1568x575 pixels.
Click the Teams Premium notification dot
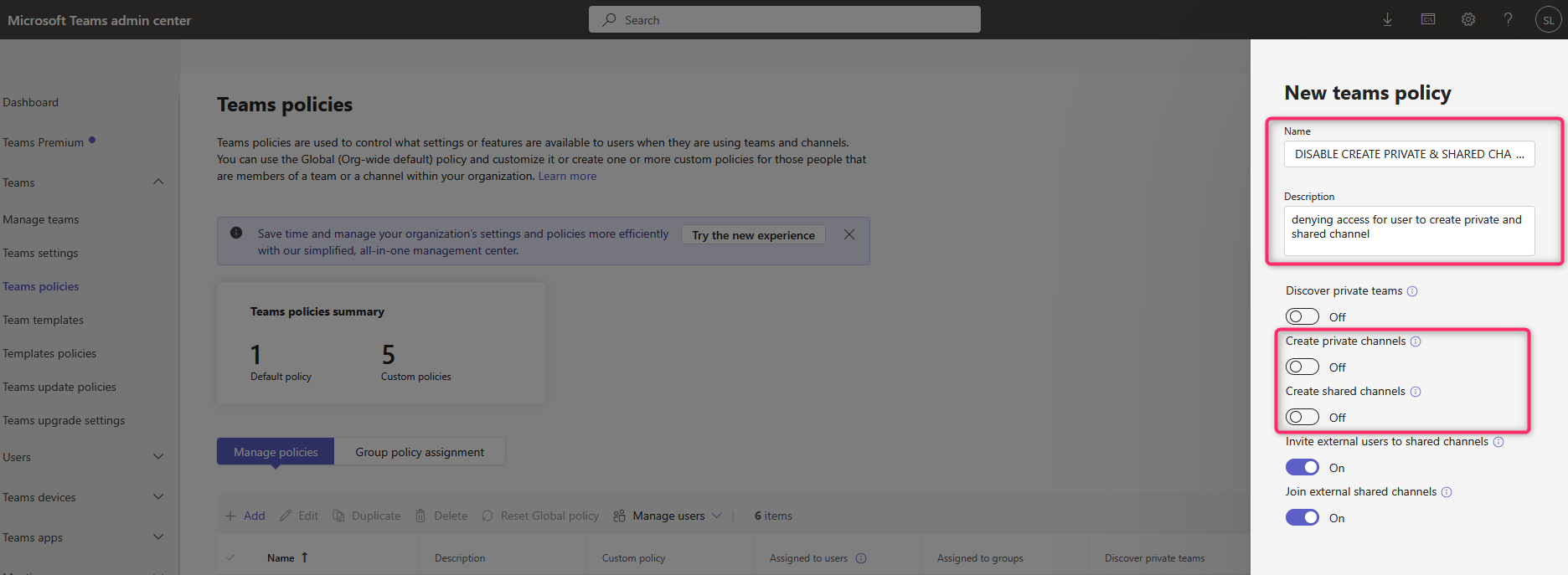point(92,140)
